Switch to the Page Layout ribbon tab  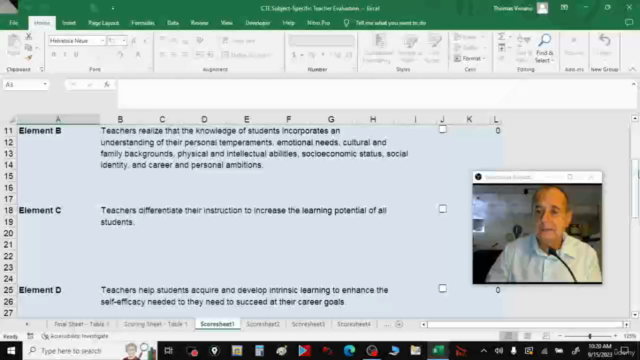103,23
